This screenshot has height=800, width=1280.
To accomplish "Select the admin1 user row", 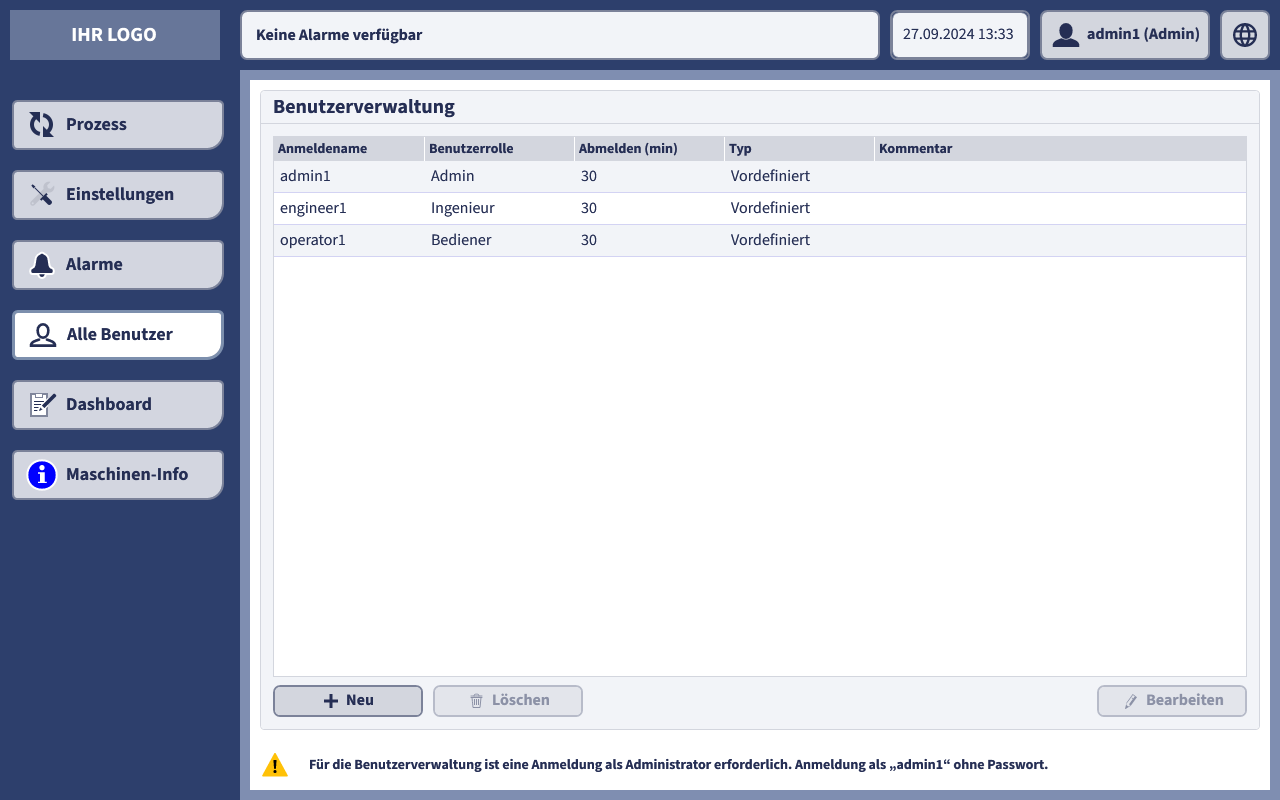I will pyautogui.click(x=760, y=176).
